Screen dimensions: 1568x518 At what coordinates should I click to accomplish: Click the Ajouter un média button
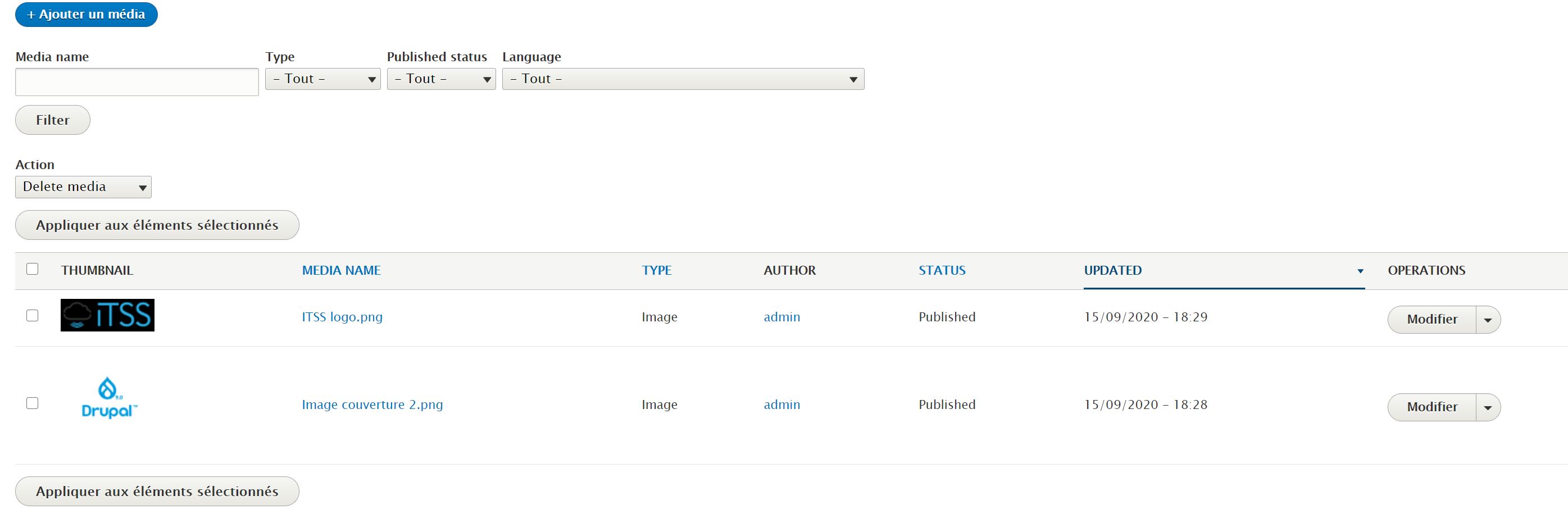pos(86,15)
